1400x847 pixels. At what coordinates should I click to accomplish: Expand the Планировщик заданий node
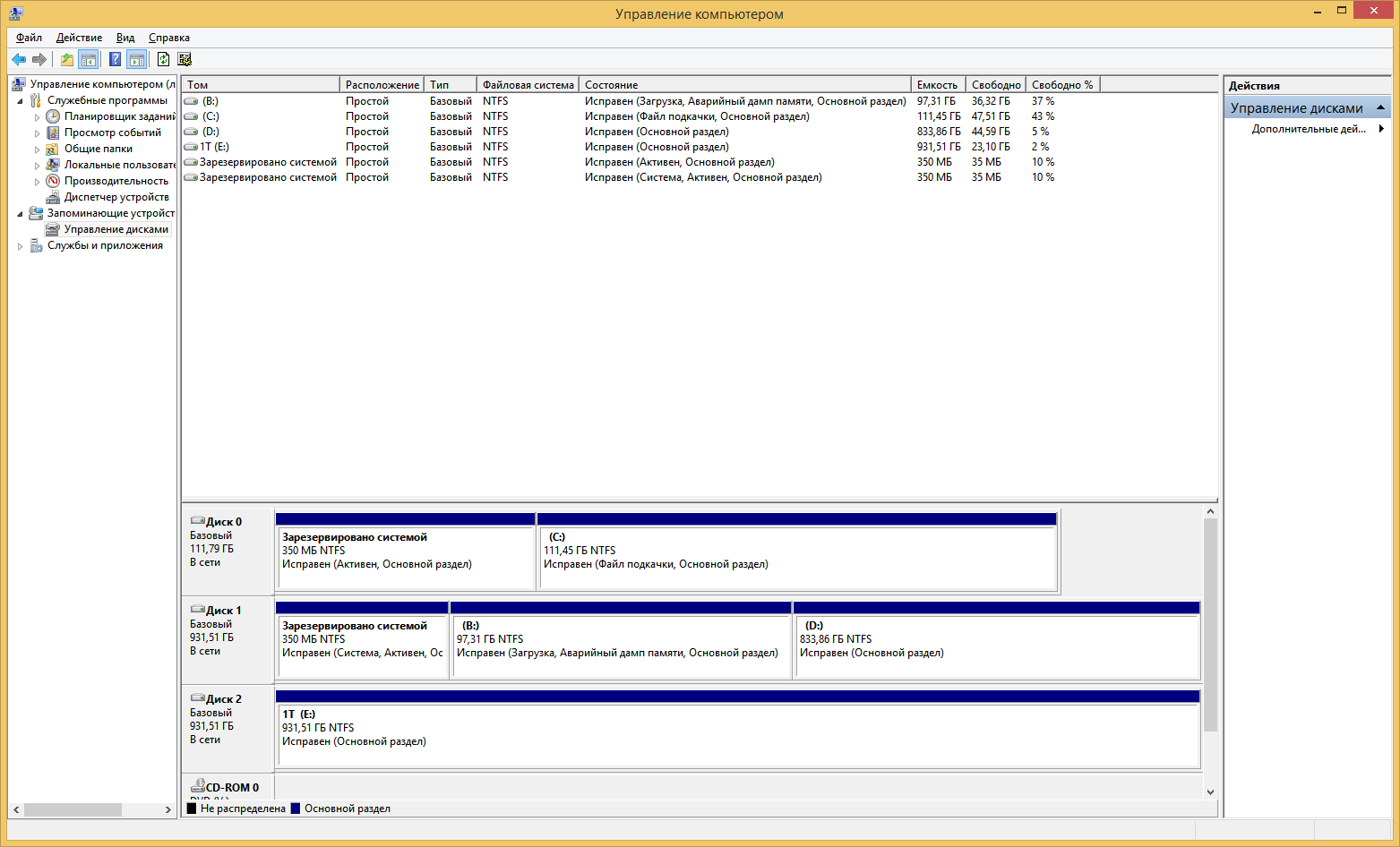(37, 117)
